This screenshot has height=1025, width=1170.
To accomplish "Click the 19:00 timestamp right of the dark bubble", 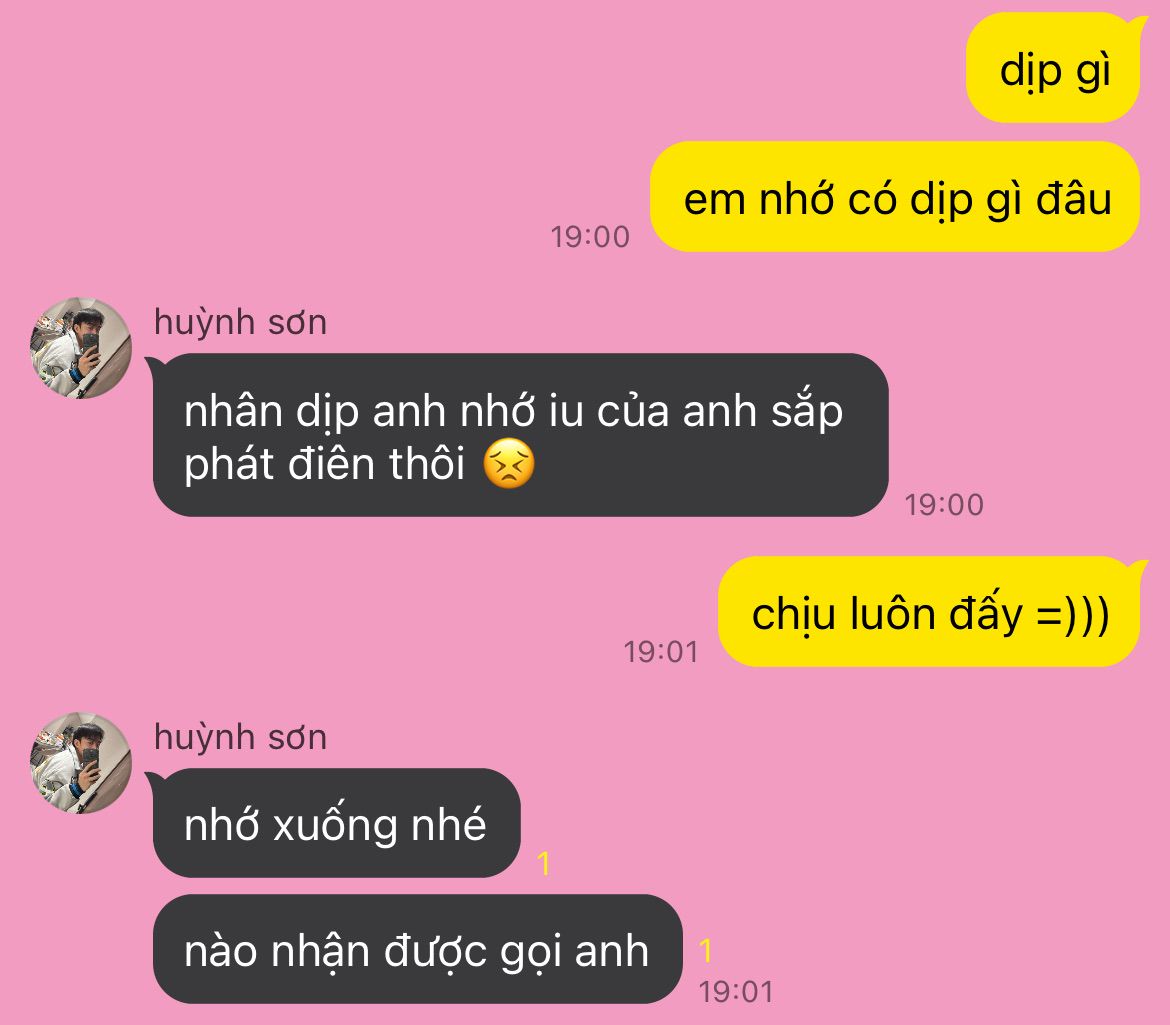I will coord(944,504).
